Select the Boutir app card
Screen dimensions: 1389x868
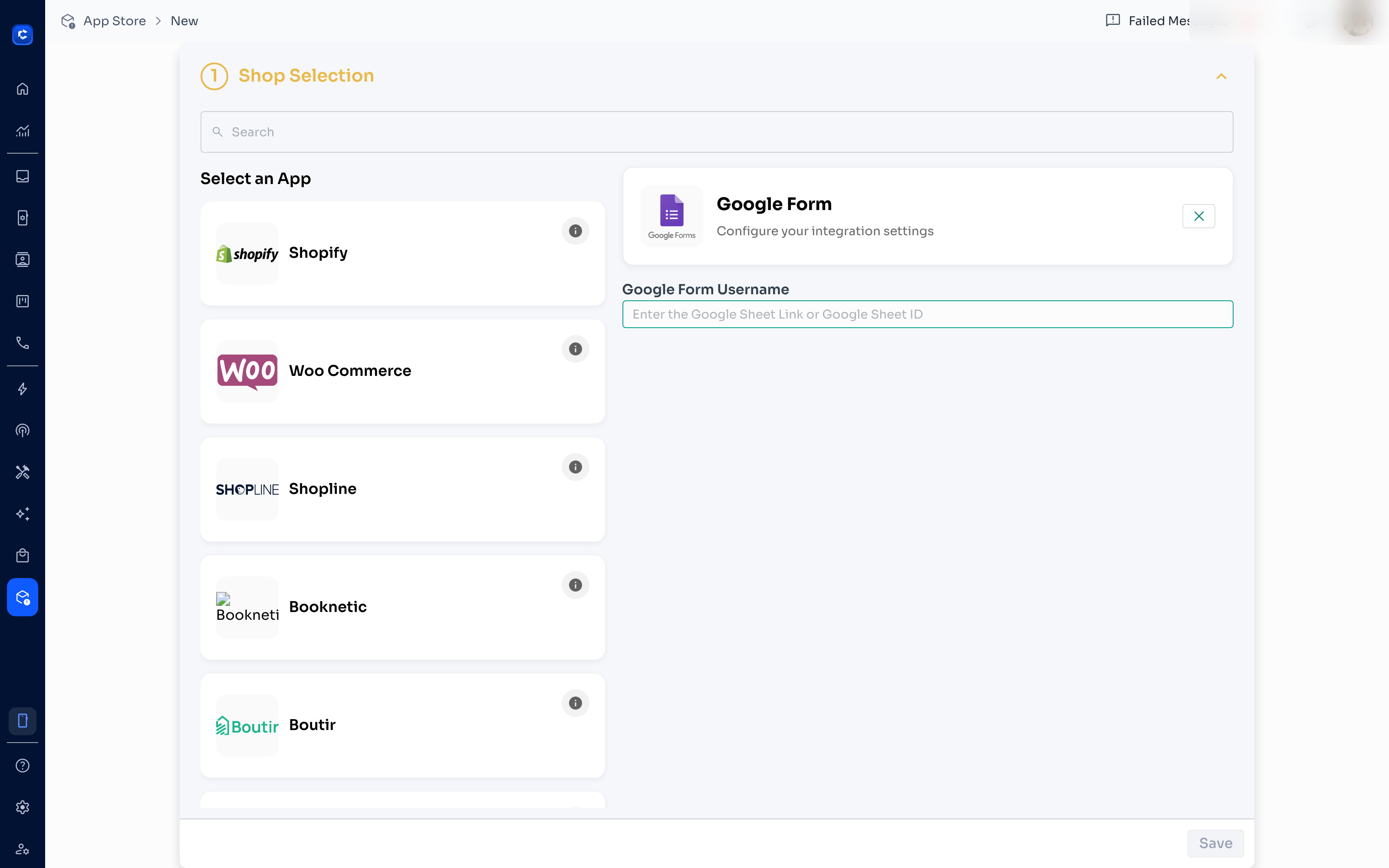[402, 726]
